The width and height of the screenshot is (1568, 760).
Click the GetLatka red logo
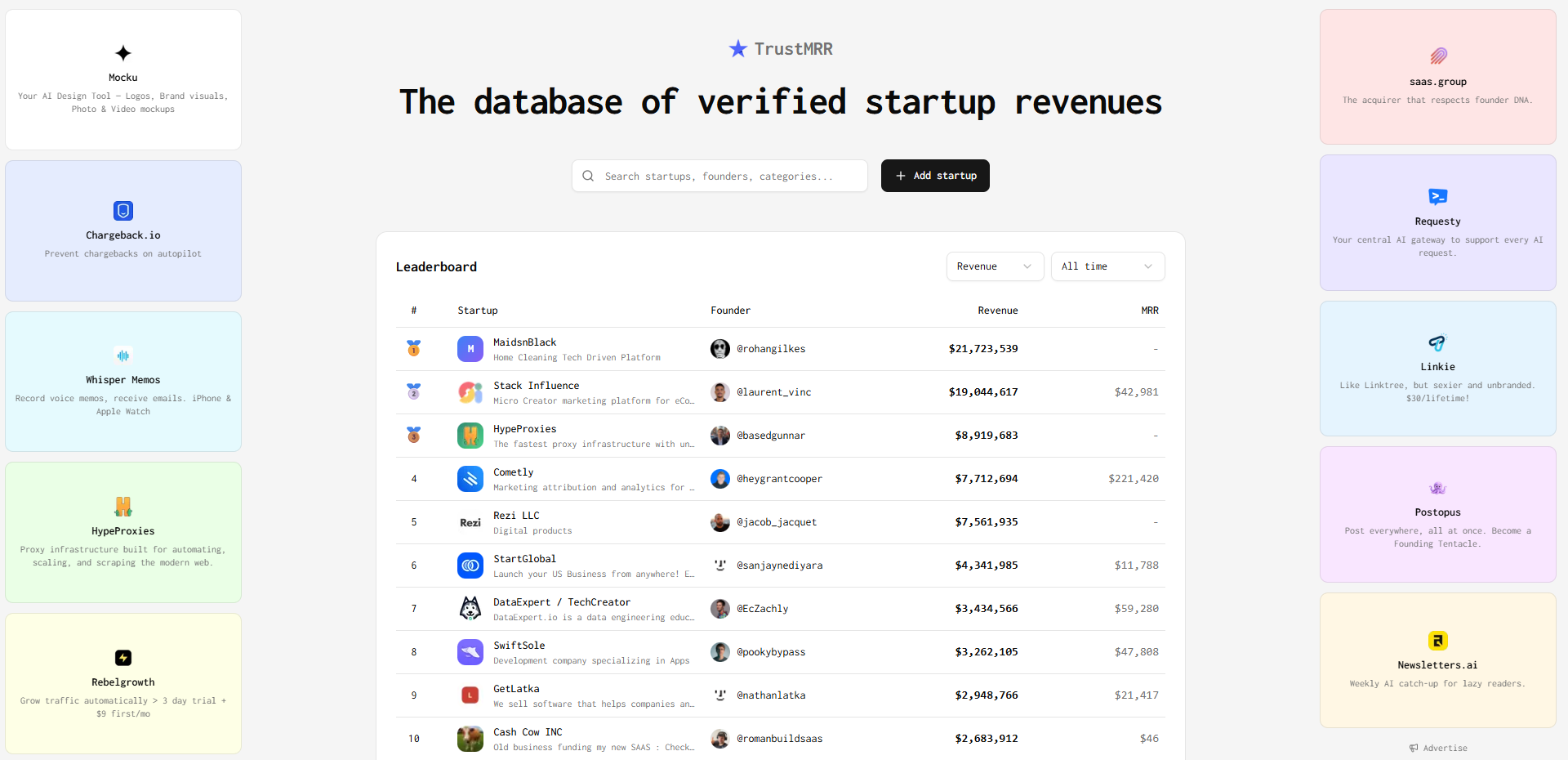[470, 695]
